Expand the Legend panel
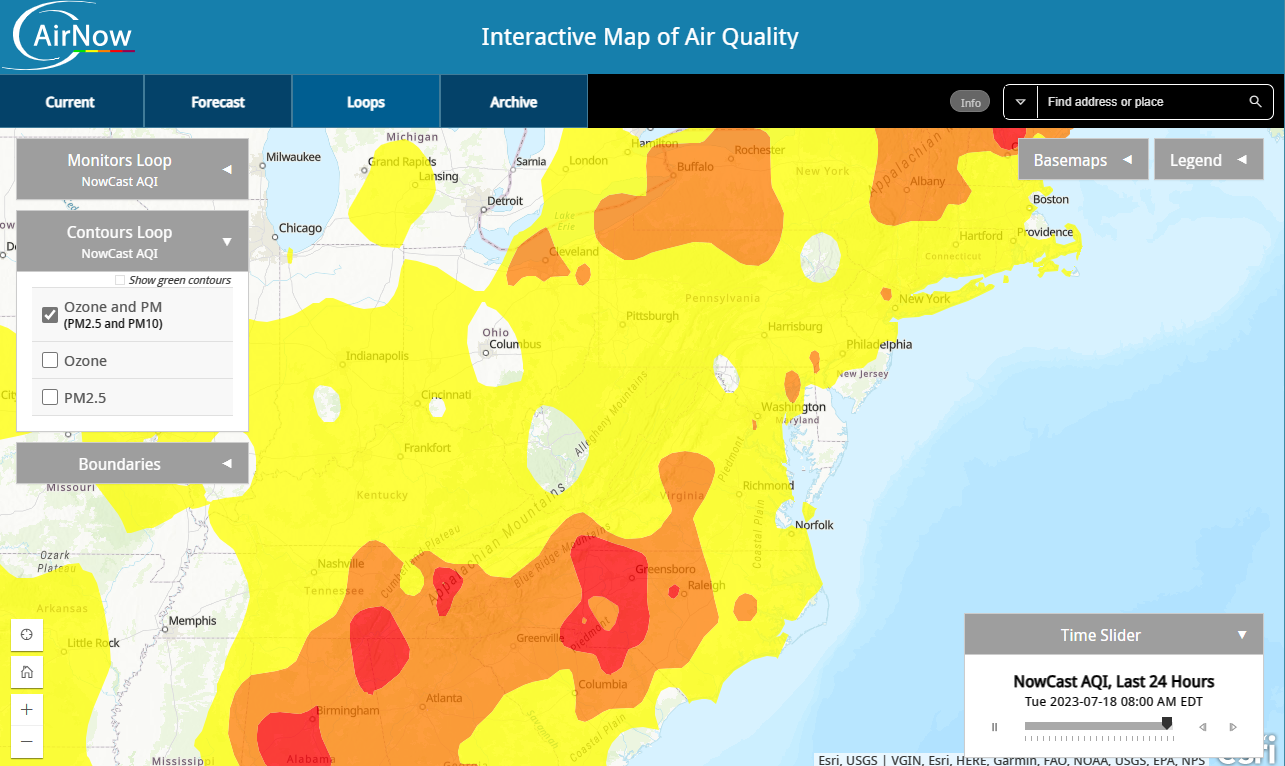The width and height of the screenshot is (1285, 766). click(1209, 159)
